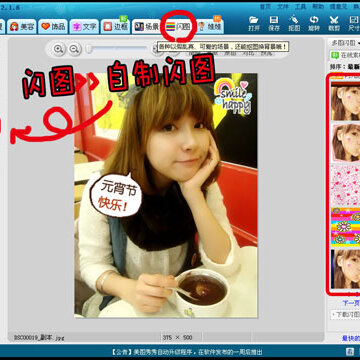Open the 文件 menu

[283, 6]
